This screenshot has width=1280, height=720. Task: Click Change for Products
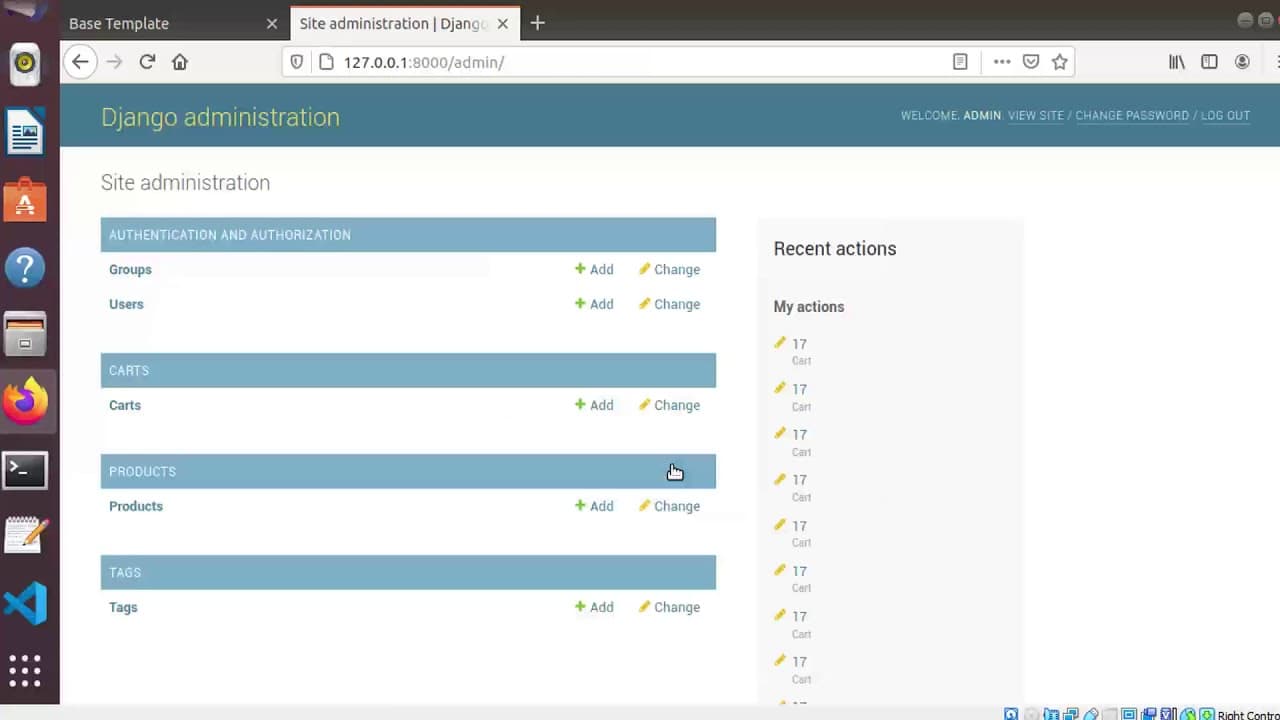[669, 506]
